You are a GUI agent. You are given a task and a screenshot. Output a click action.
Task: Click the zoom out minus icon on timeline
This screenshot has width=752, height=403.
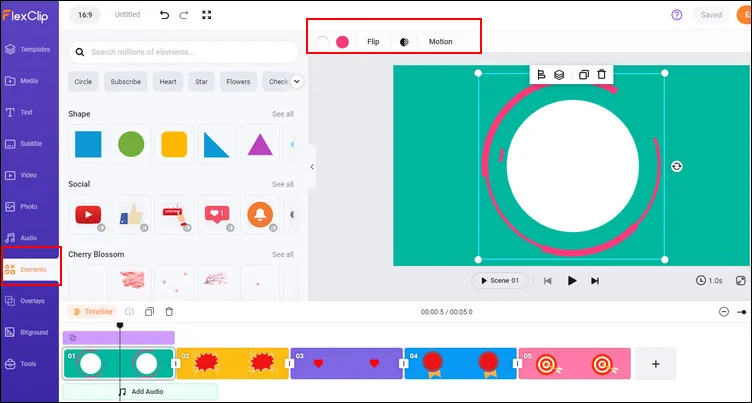coord(724,312)
